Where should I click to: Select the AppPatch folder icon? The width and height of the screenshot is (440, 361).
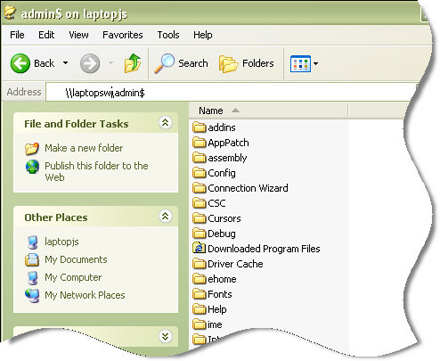tap(199, 143)
